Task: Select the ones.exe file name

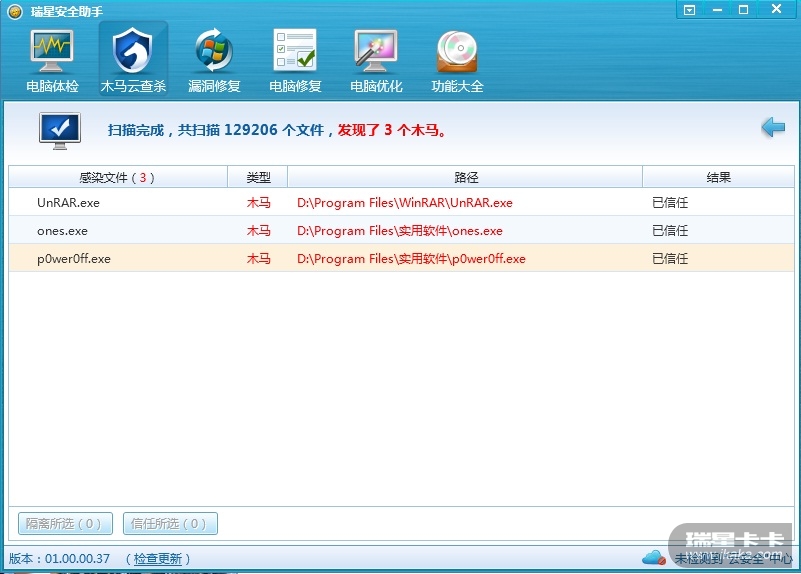Action: [x=62, y=231]
